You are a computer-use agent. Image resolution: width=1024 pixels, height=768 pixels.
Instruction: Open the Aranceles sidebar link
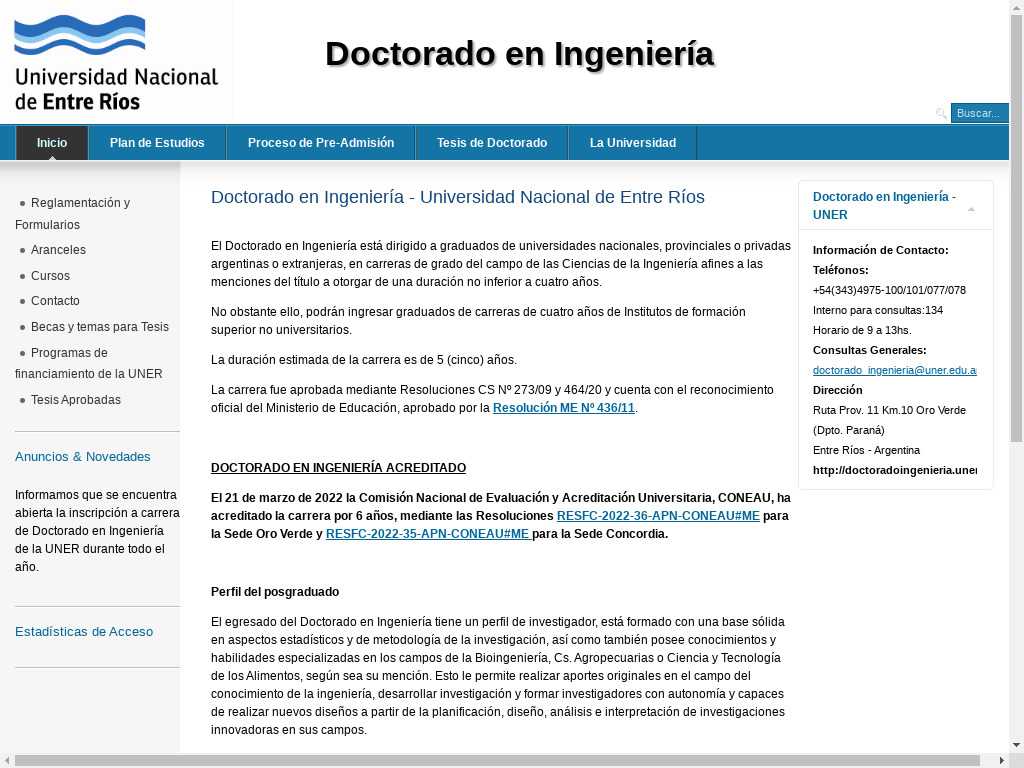click(x=58, y=249)
